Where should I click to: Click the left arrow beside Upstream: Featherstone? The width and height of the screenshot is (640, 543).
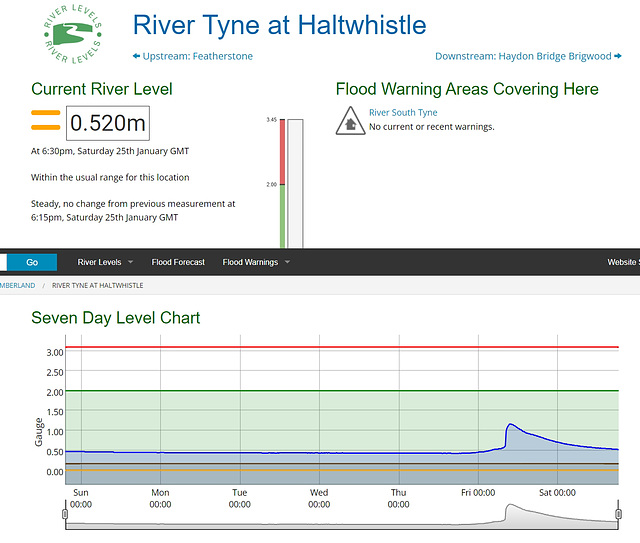(137, 56)
